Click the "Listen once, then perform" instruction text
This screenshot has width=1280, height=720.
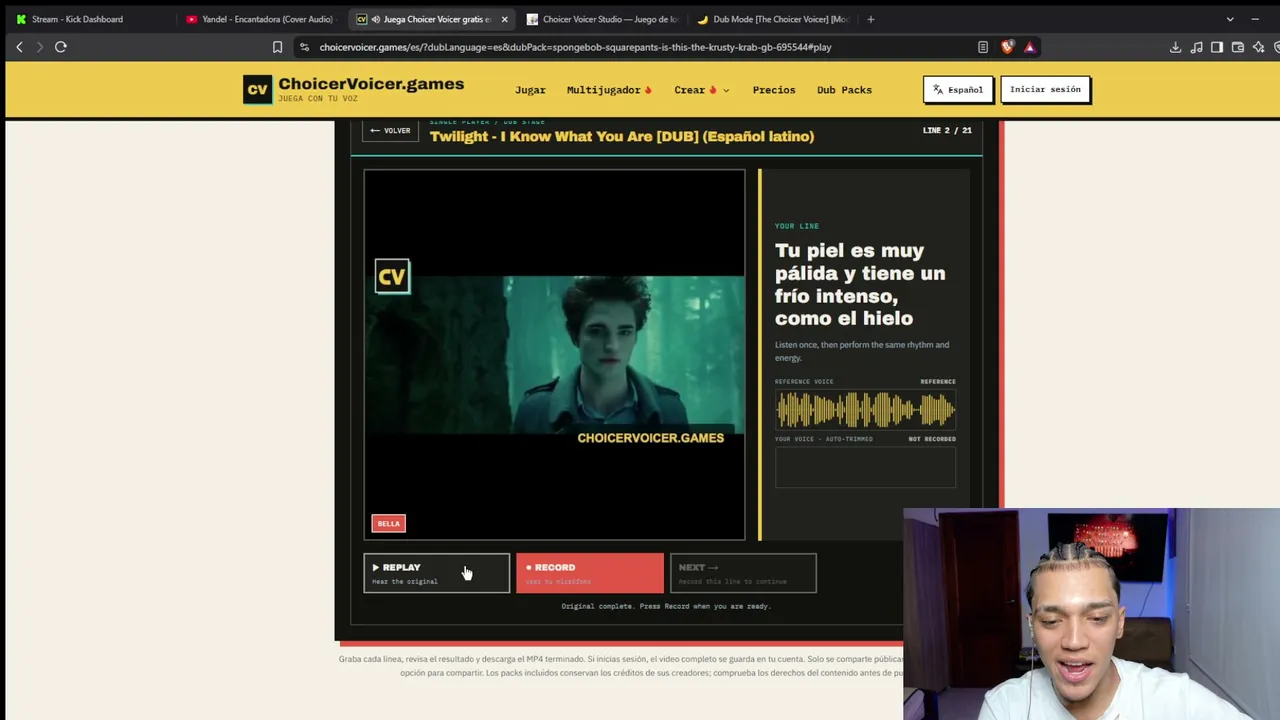(862, 351)
